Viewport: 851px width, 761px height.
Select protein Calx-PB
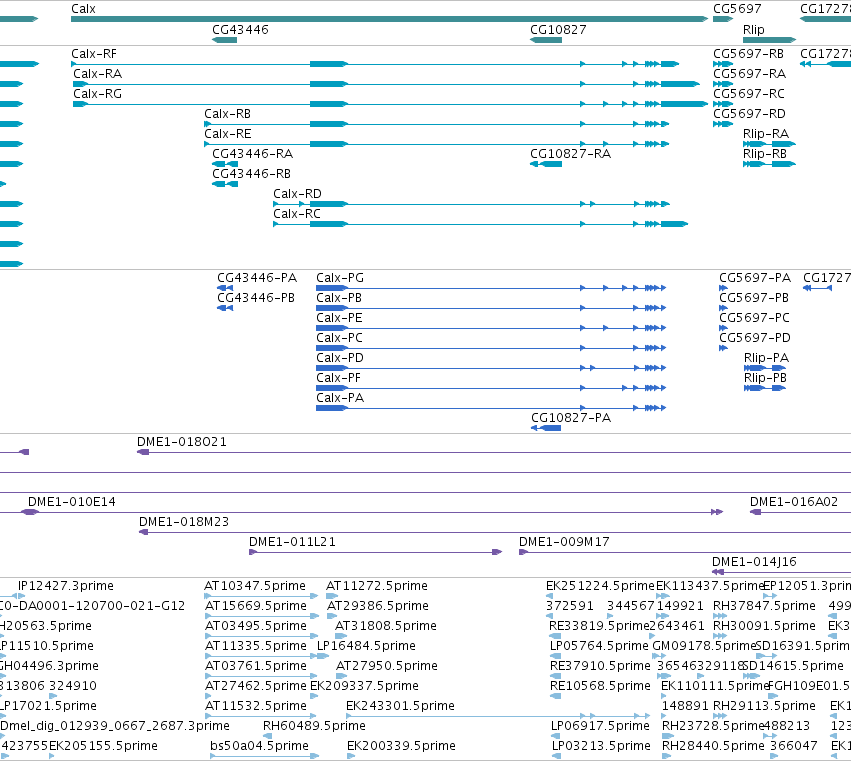click(x=339, y=298)
